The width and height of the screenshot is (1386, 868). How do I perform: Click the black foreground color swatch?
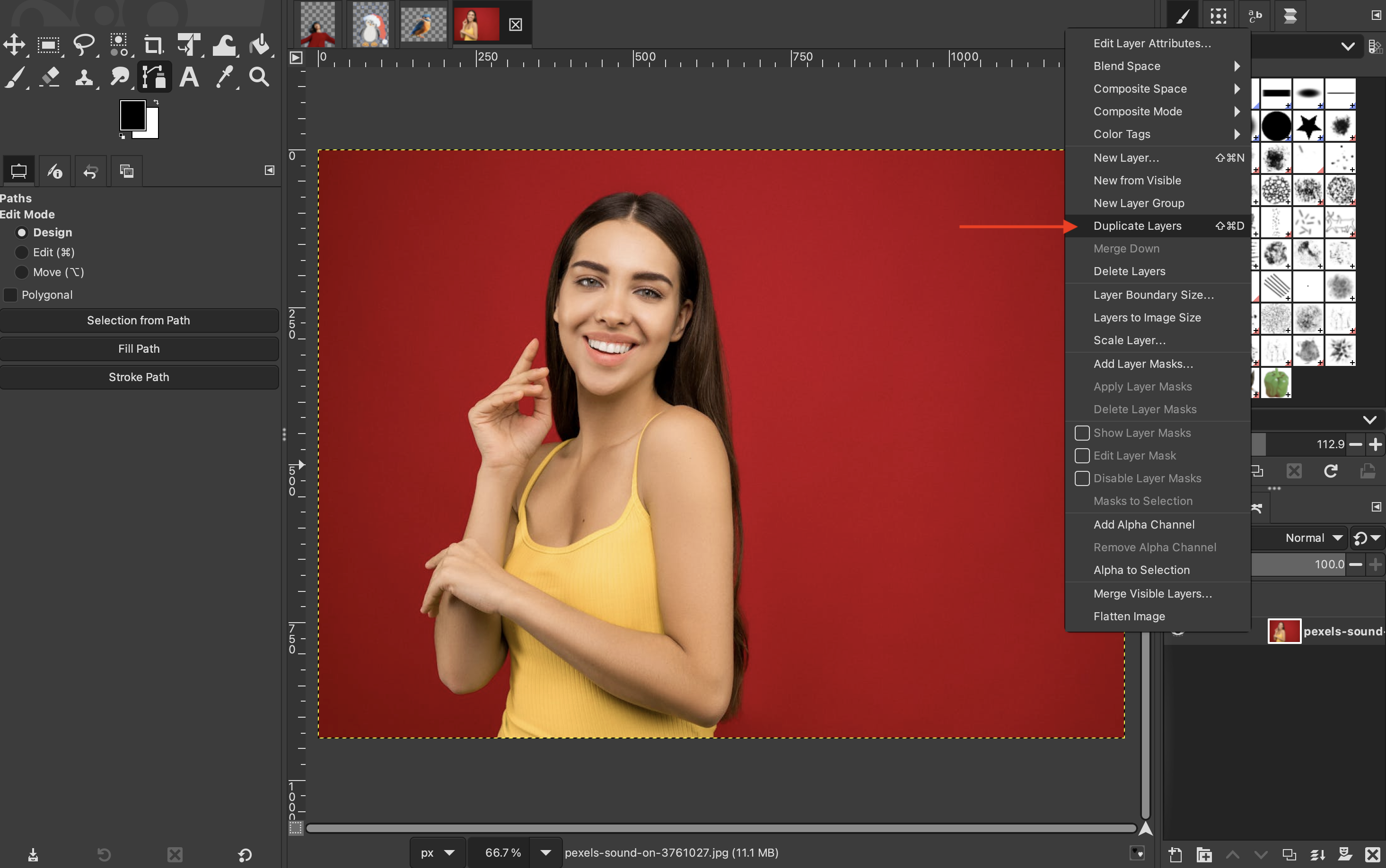tap(132, 114)
